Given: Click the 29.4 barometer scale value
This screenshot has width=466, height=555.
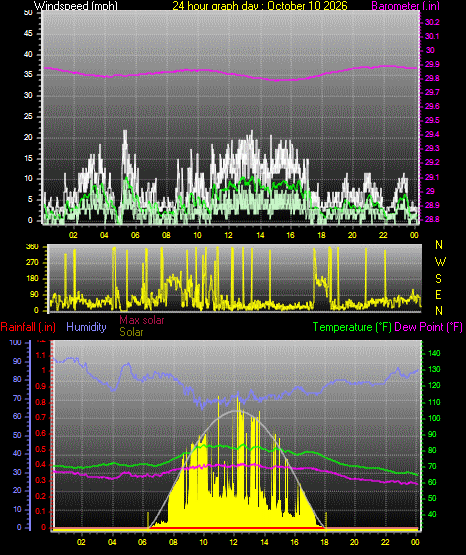Looking at the screenshot, I should (x=432, y=135).
